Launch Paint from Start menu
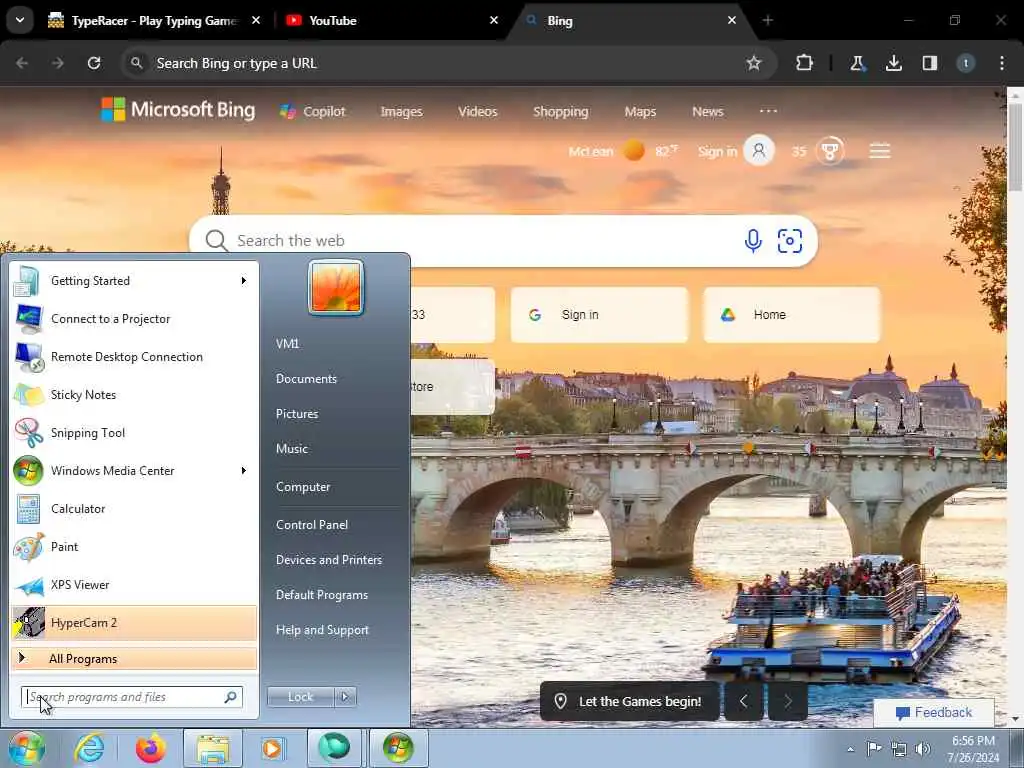 (134, 547)
